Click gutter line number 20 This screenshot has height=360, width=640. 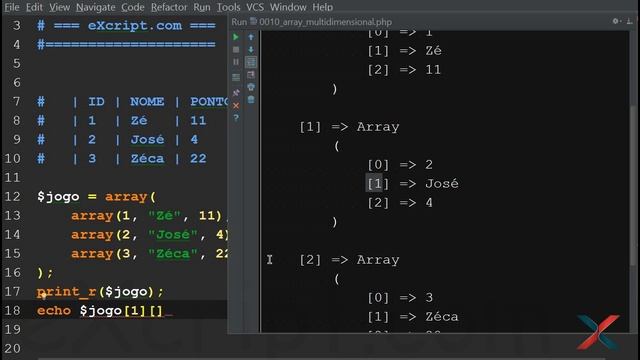coord(12,349)
